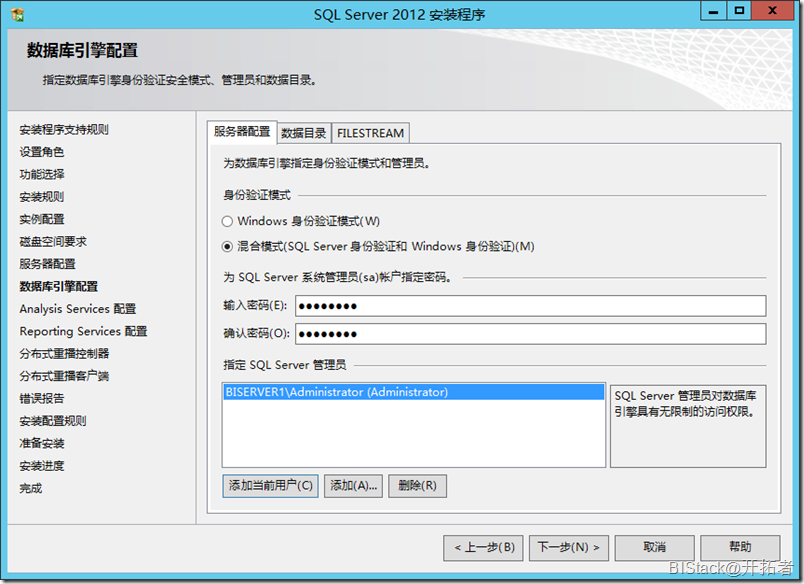
Task: Proceed with 下一步(N) button
Action: [x=569, y=548]
